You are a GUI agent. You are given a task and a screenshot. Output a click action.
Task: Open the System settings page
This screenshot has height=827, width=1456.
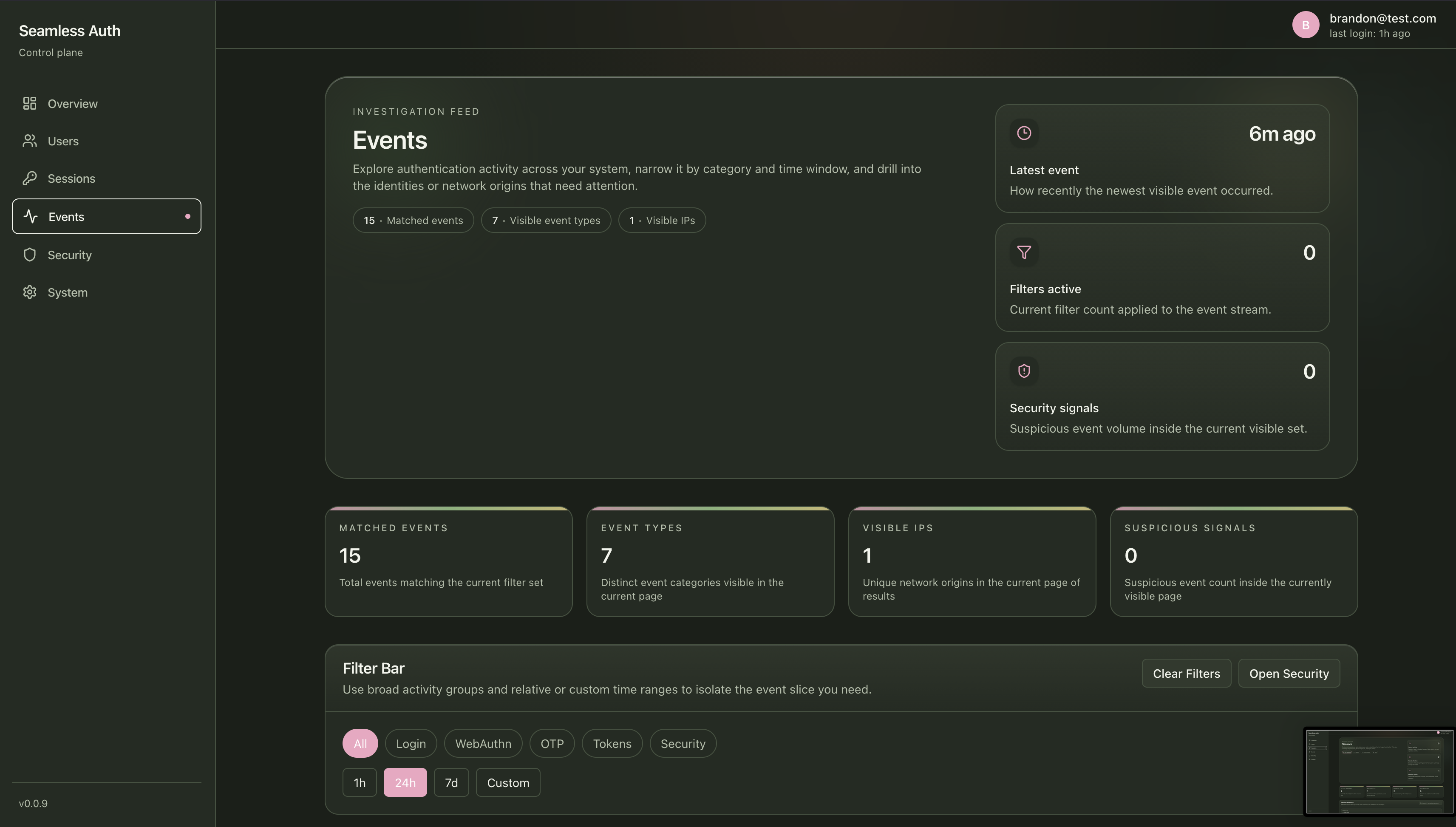click(107, 292)
